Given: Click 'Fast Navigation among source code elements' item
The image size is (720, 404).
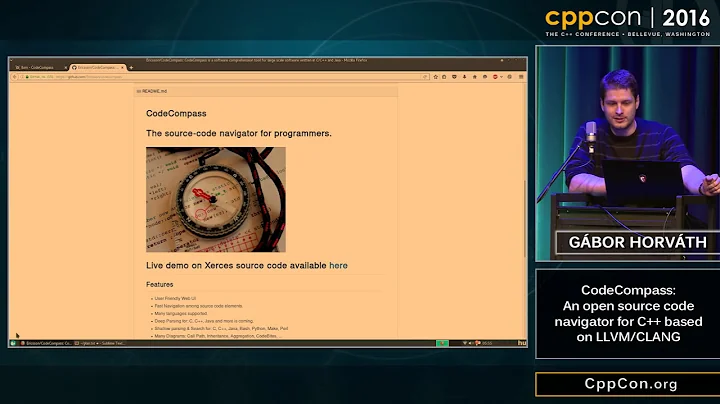Looking at the screenshot, I should [199, 306].
